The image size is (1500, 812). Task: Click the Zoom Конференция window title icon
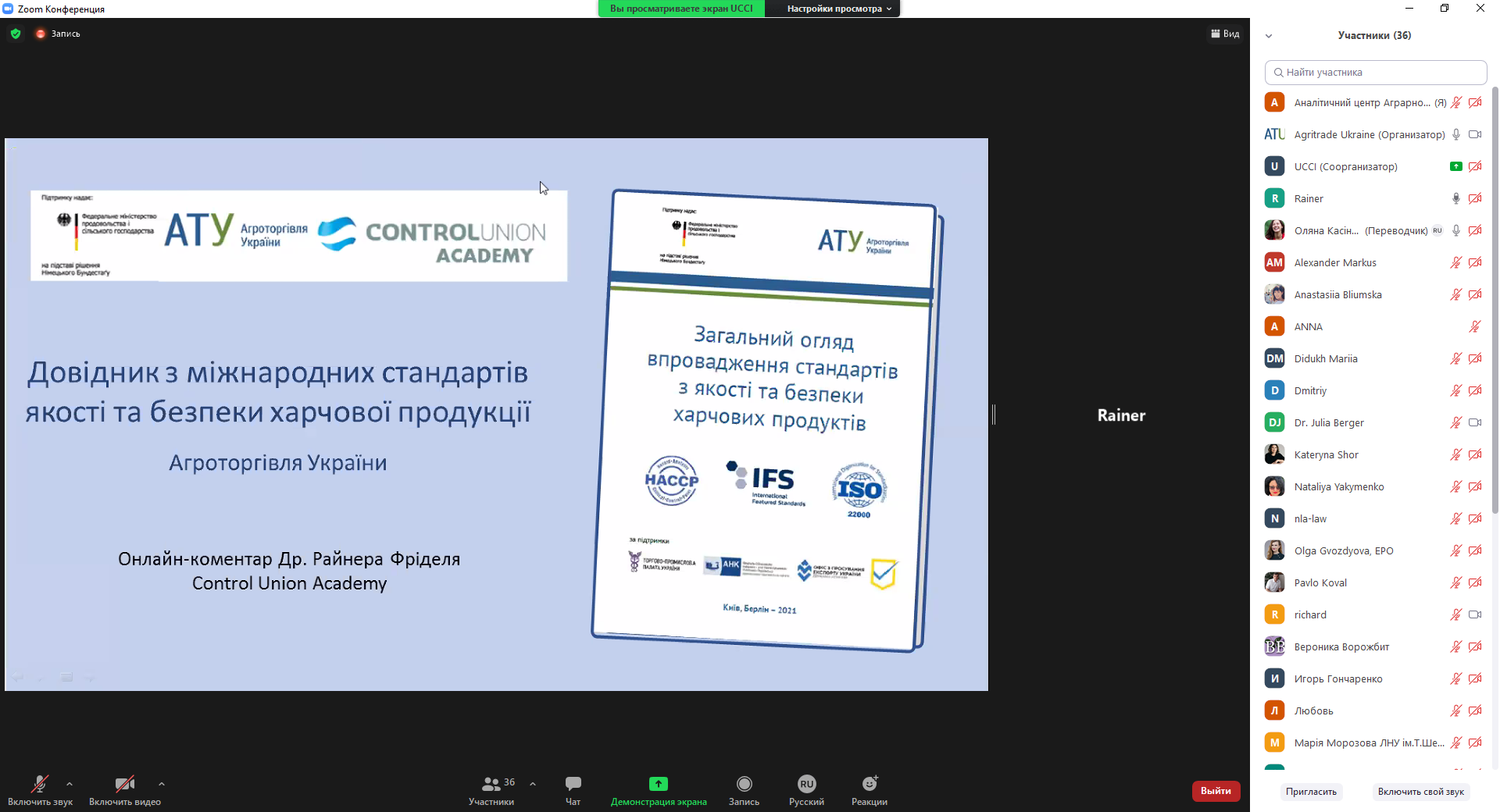point(8,9)
